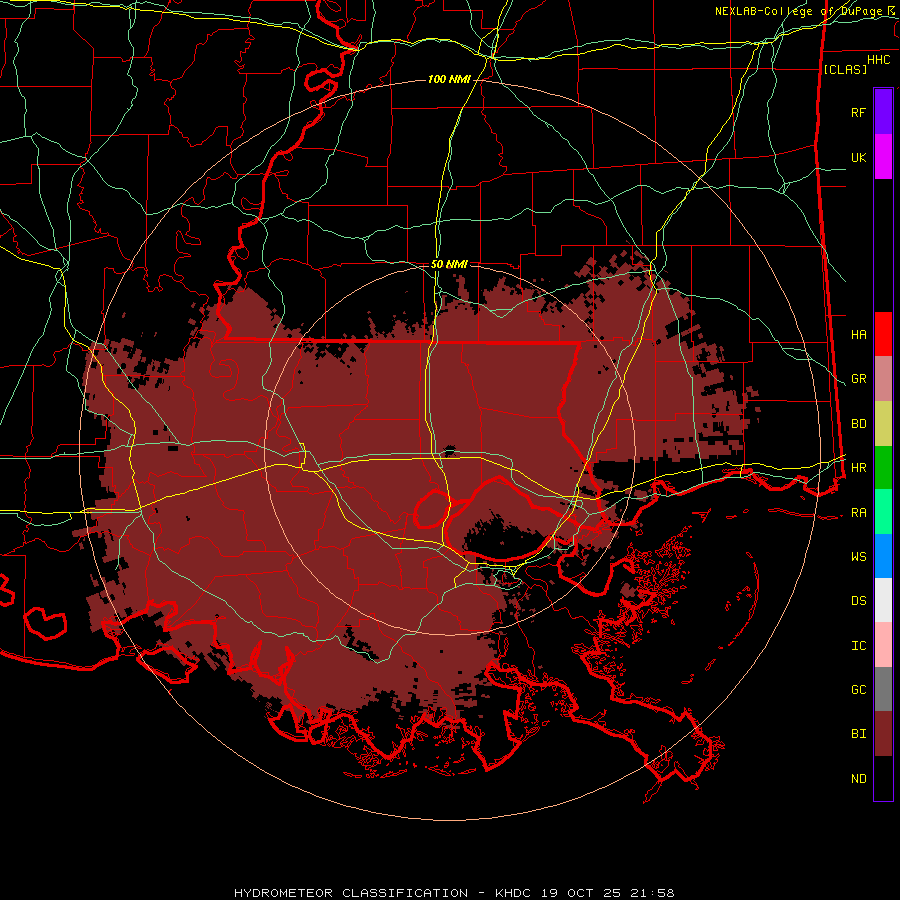
Task: Click the BD legend label
Action: 858,424
